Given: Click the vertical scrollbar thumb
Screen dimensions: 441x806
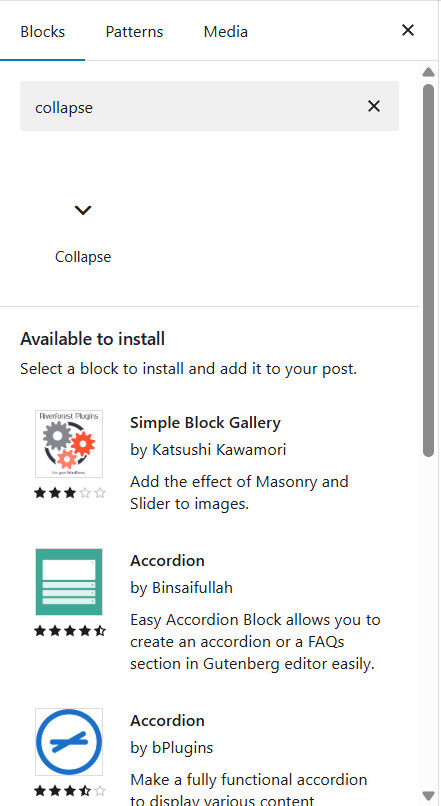Looking at the screenshot, I should pos(428,270).
